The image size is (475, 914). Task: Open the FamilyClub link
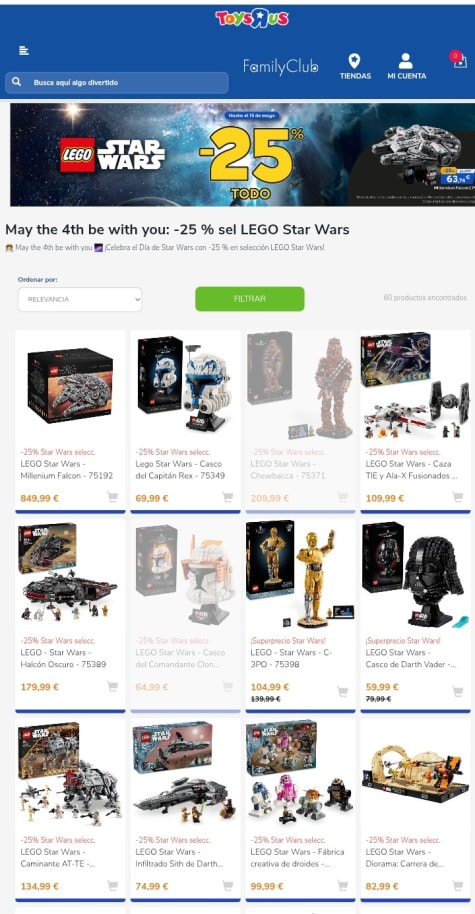281,67
